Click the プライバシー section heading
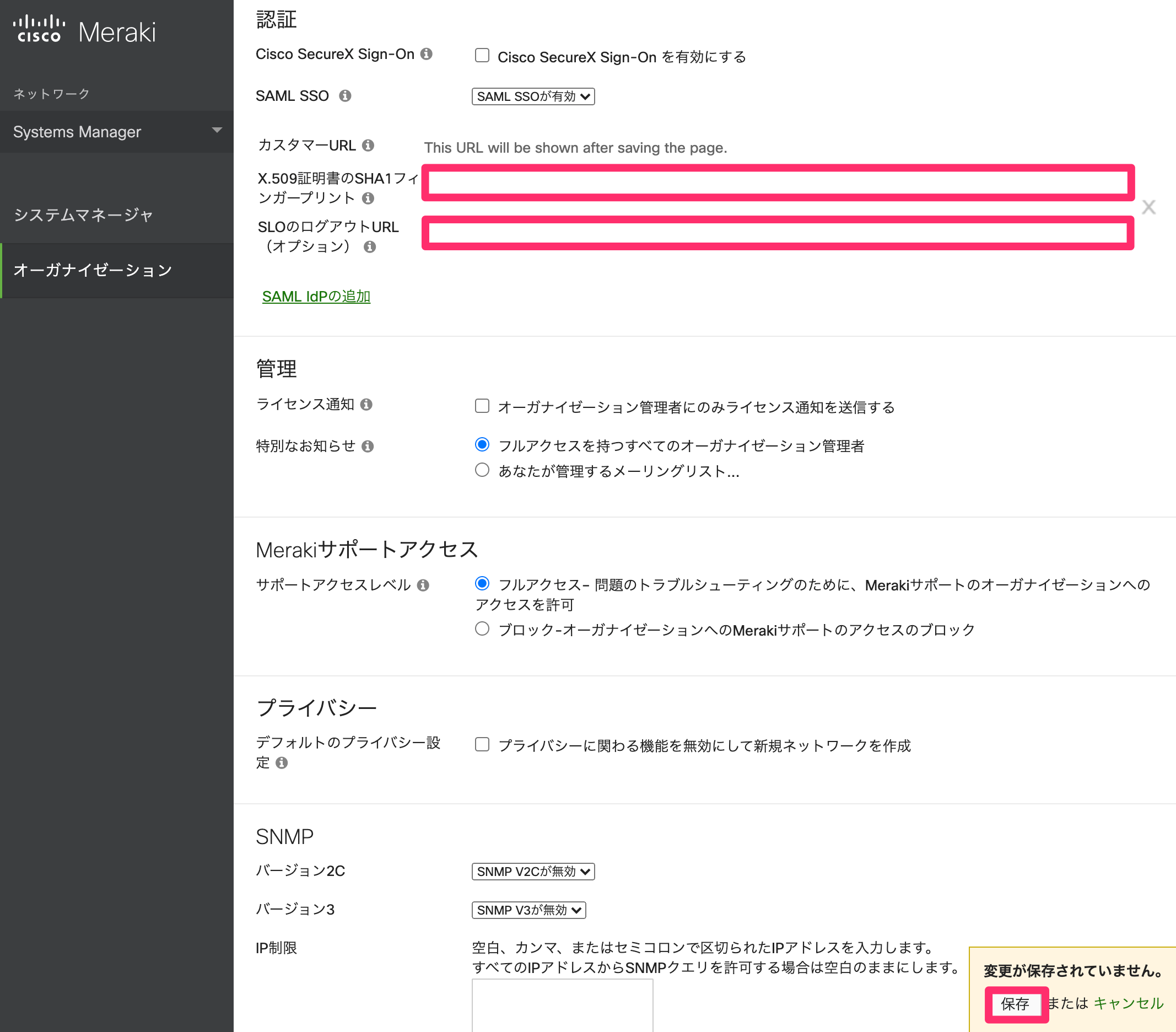Image resolution: width=1176 pixels, height=1032 pixels. pos(316,708)
